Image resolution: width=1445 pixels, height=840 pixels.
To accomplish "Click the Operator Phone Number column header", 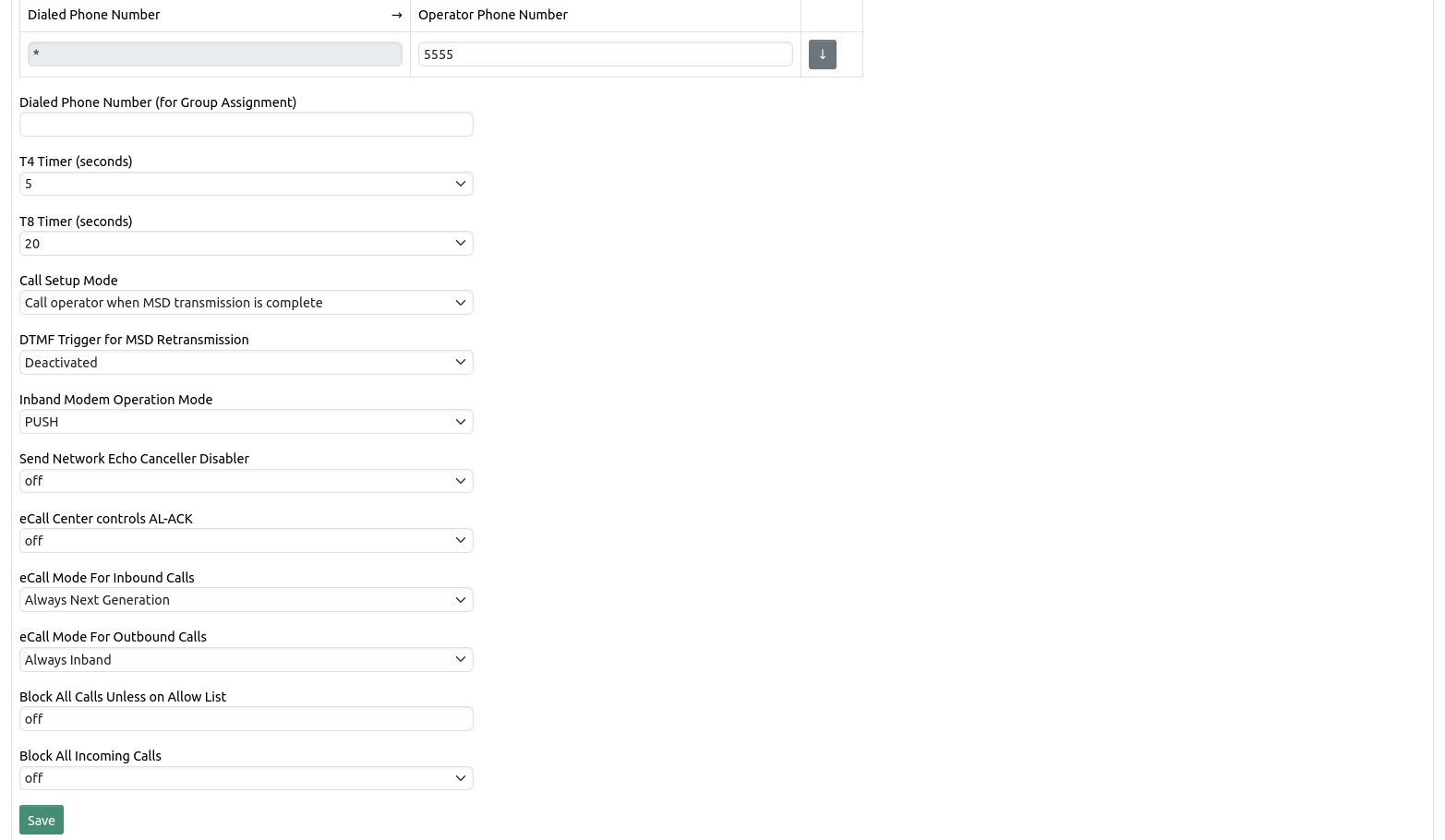I will coord(492,14).
